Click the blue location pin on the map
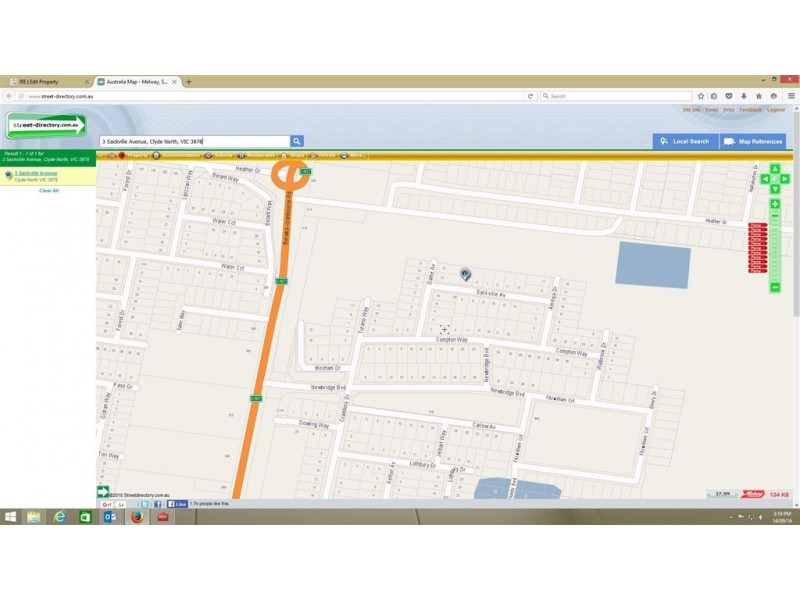Screen dimensions: 800x600 [465, 273]
